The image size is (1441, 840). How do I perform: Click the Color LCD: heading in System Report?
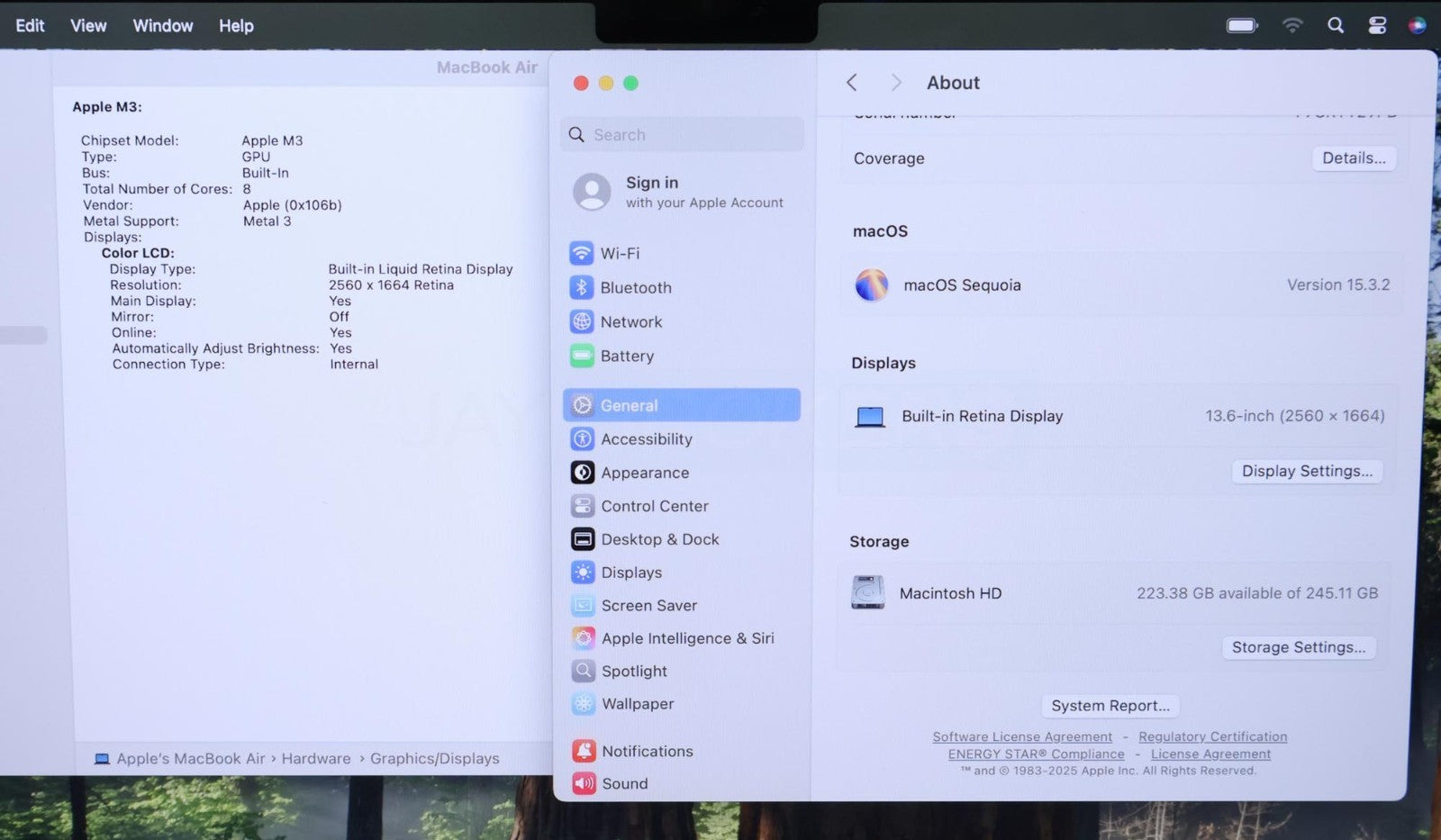pos(138,253)
